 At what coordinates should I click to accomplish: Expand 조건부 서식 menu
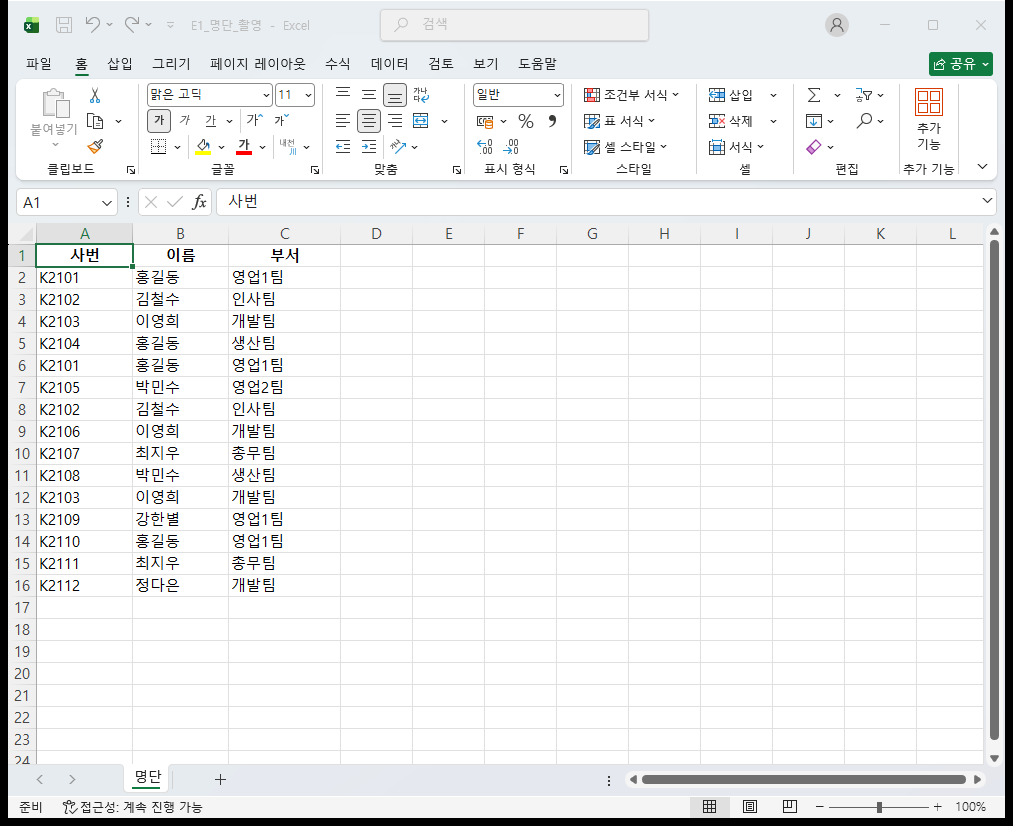click(x=631, y=95)
